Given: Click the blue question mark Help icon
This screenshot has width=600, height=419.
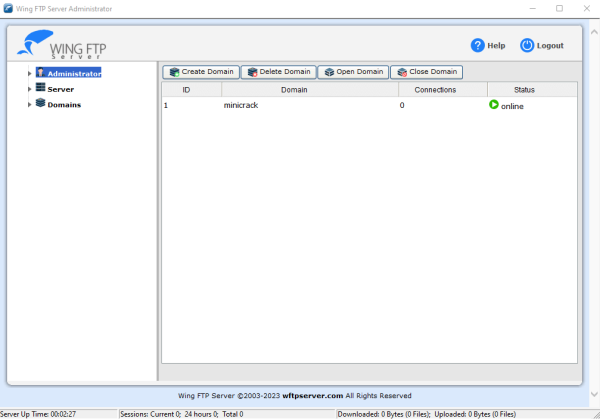Looking at the screenshot, I should point(478,46).
